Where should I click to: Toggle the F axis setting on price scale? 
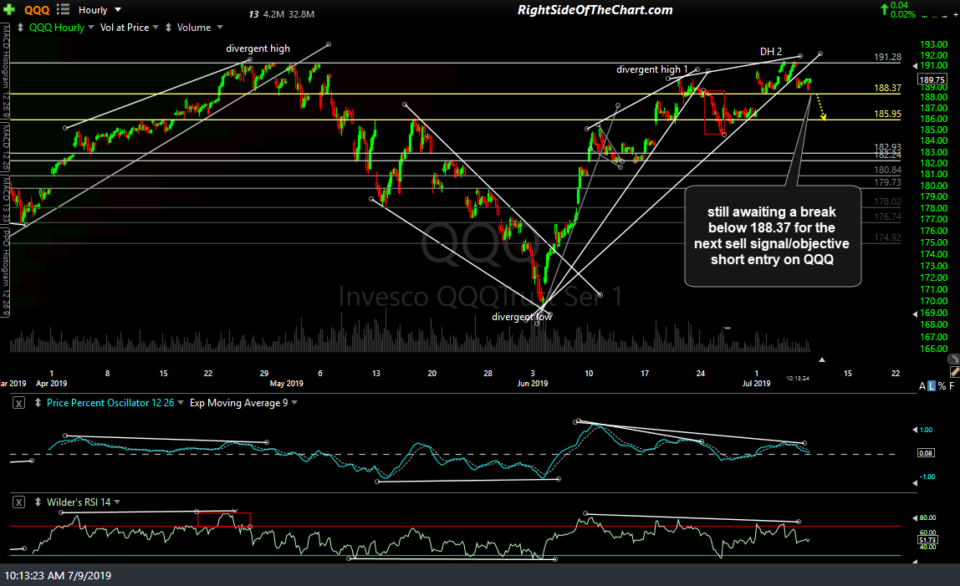pyautogui.click(x=952, y=385)
